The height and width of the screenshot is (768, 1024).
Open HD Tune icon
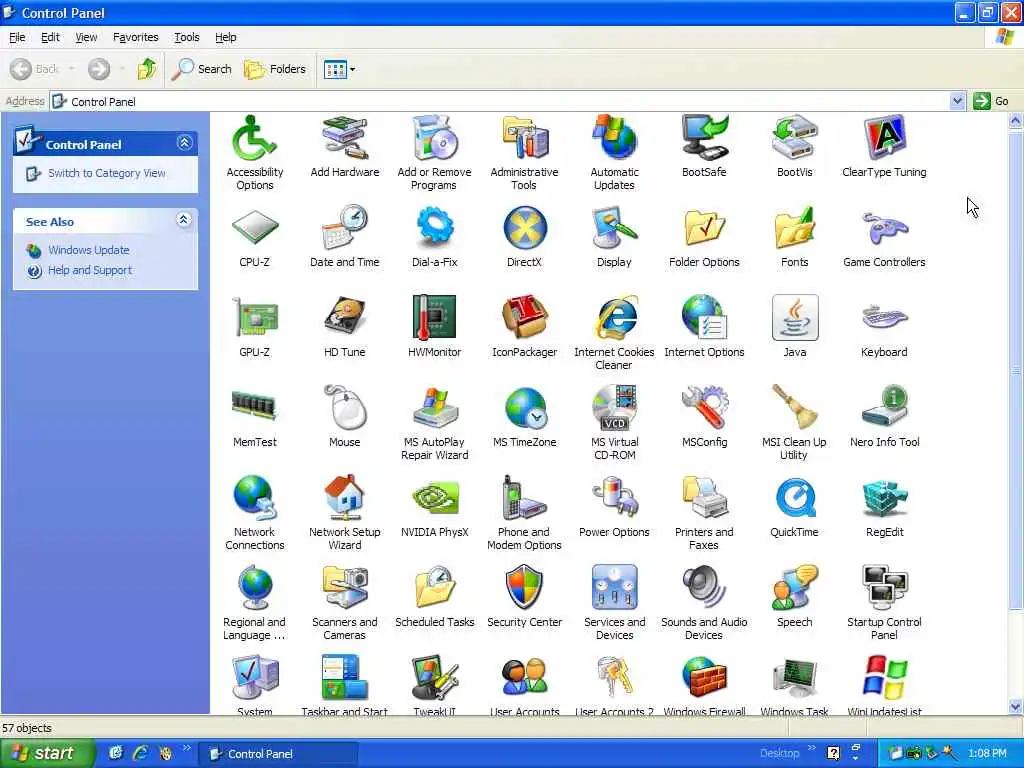(x=345, y=318)
